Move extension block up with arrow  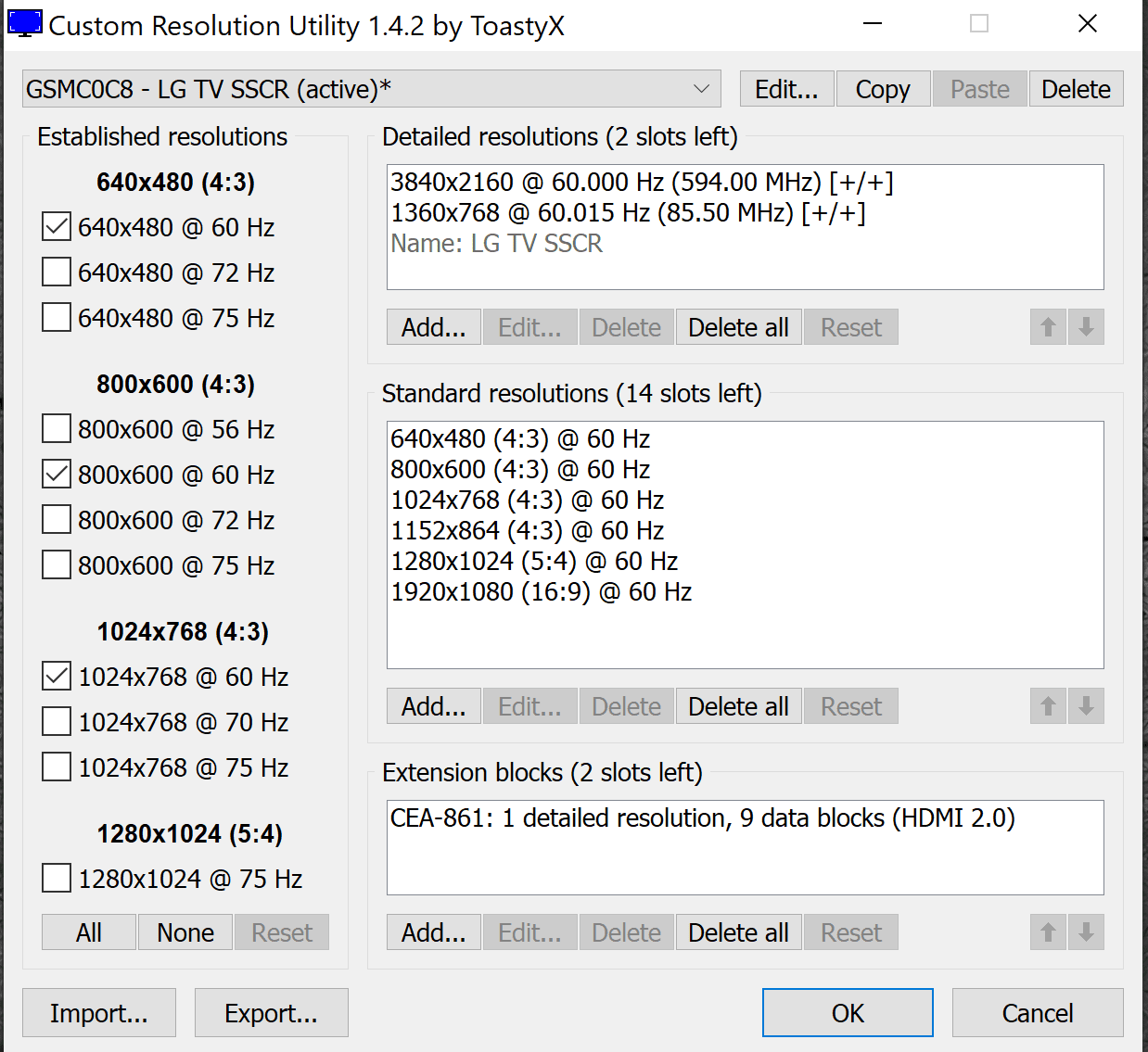[1048, 932]
